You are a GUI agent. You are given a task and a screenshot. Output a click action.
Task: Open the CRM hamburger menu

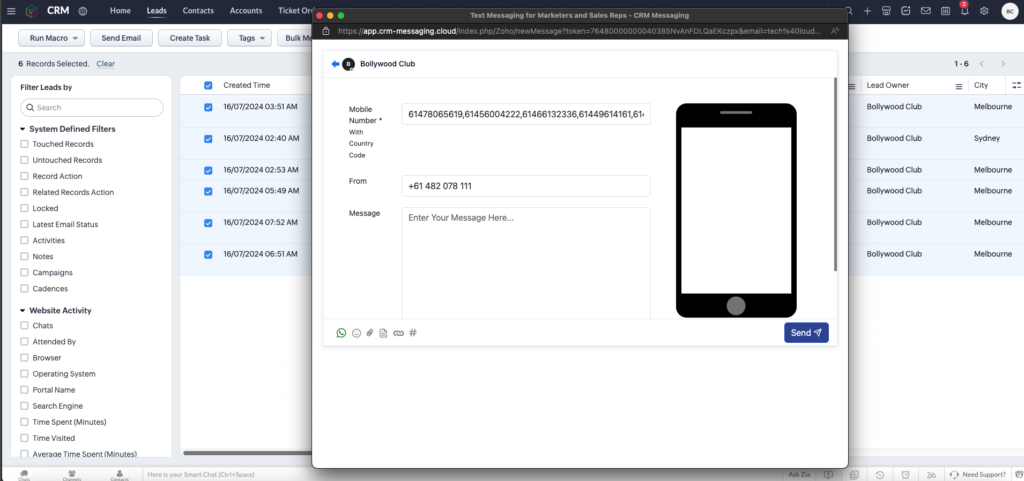[x=11, y=11]
